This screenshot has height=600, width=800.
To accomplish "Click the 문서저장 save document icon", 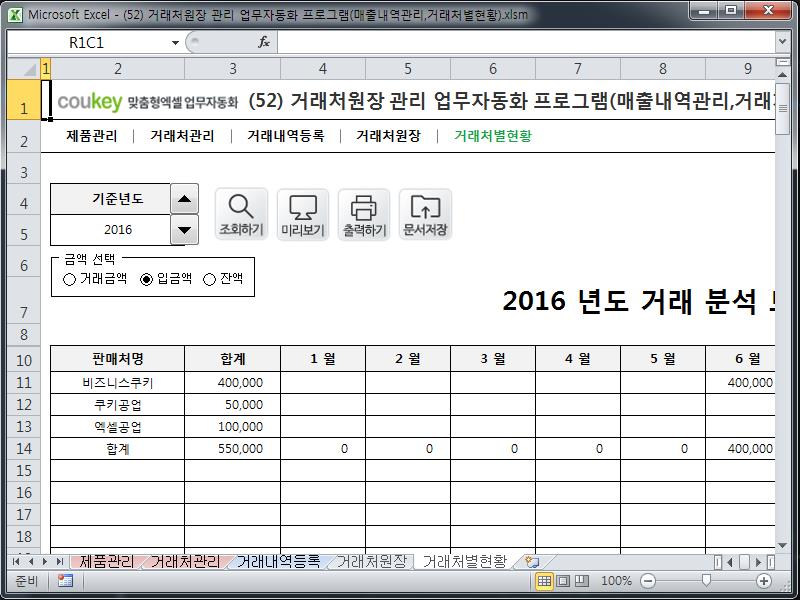I will [x=426, y=214].
